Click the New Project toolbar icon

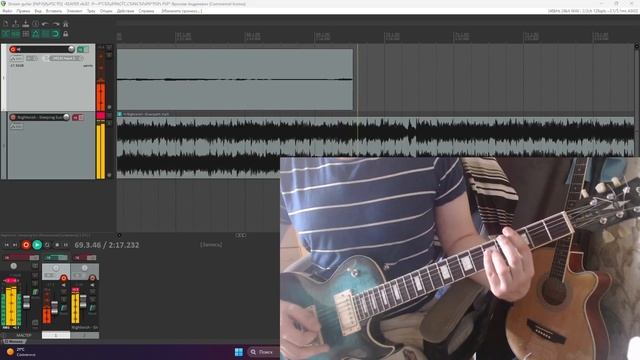pos(5,24)
